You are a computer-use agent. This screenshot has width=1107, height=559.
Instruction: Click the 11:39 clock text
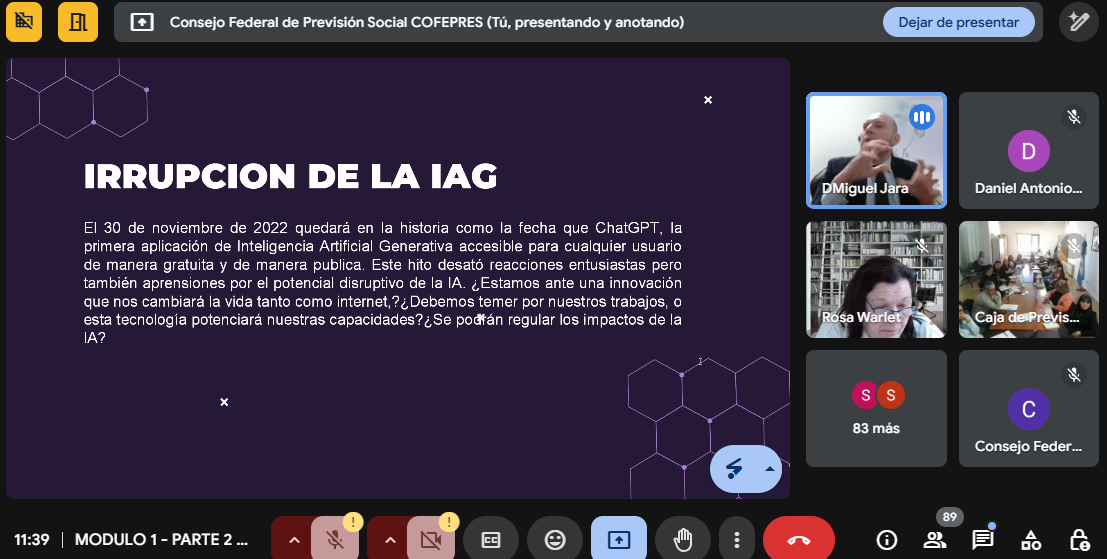click(x=32, y=540)
